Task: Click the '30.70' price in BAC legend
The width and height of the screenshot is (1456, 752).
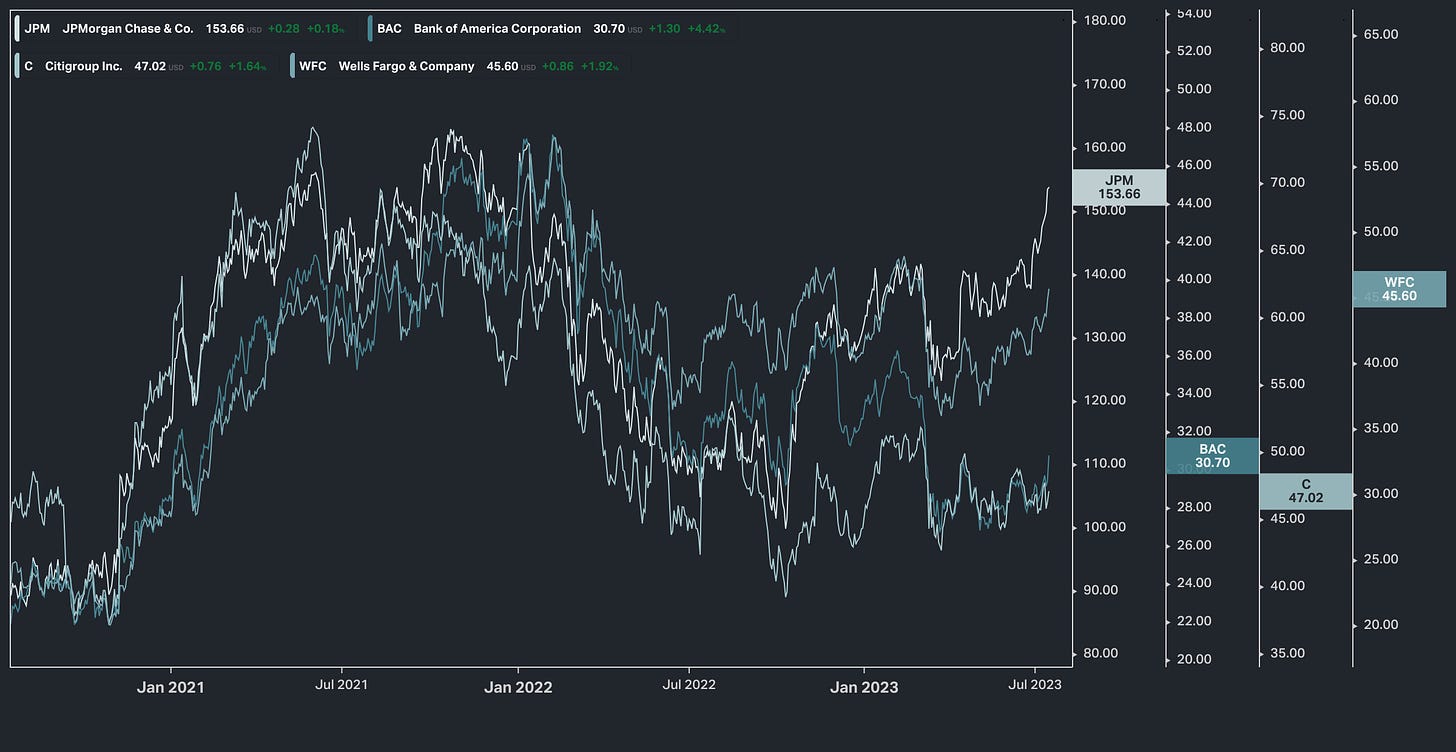Action: click(609, 29)
